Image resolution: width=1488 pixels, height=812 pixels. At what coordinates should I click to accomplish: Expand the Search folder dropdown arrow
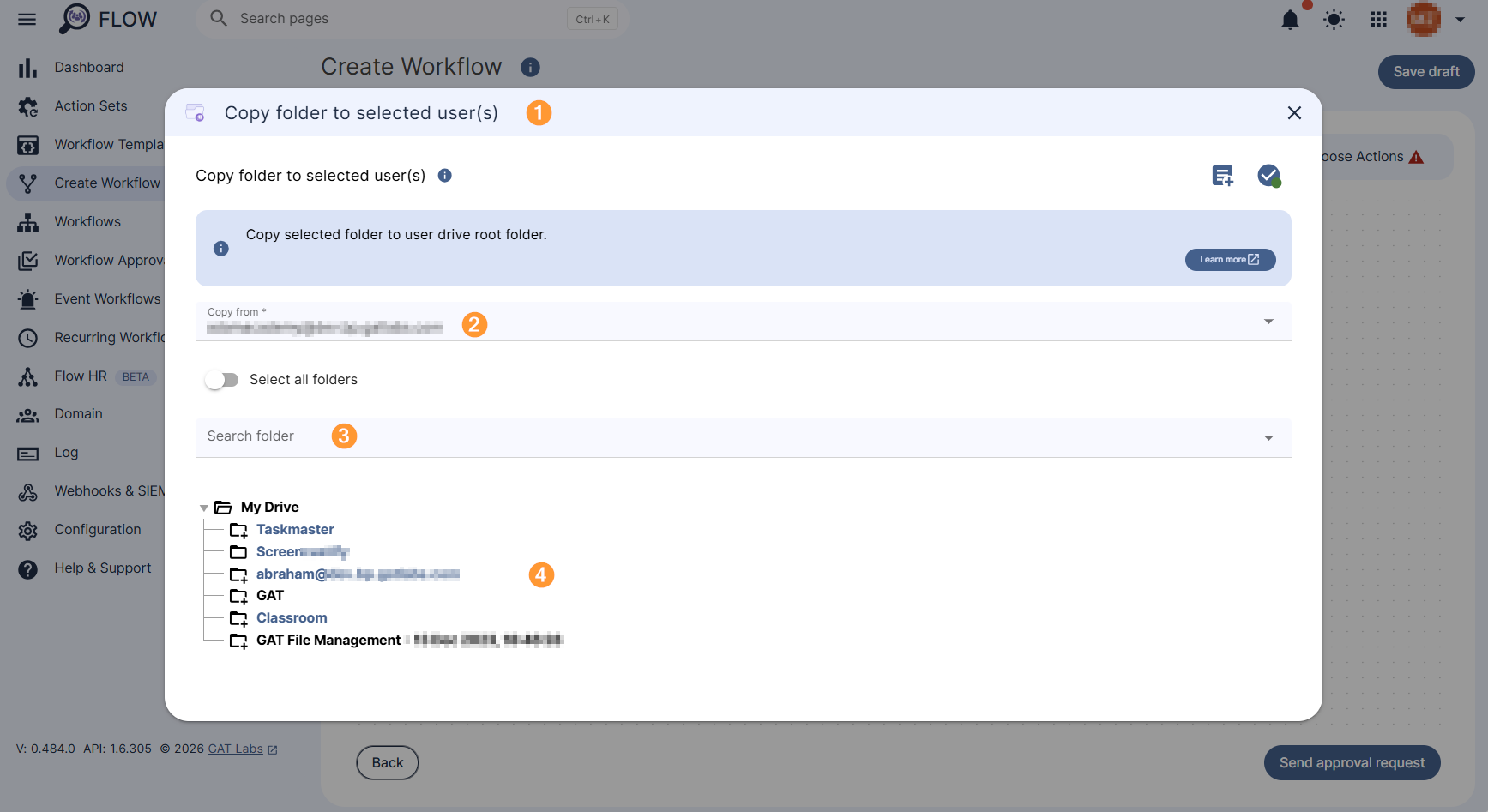[x=1268, y=438]
